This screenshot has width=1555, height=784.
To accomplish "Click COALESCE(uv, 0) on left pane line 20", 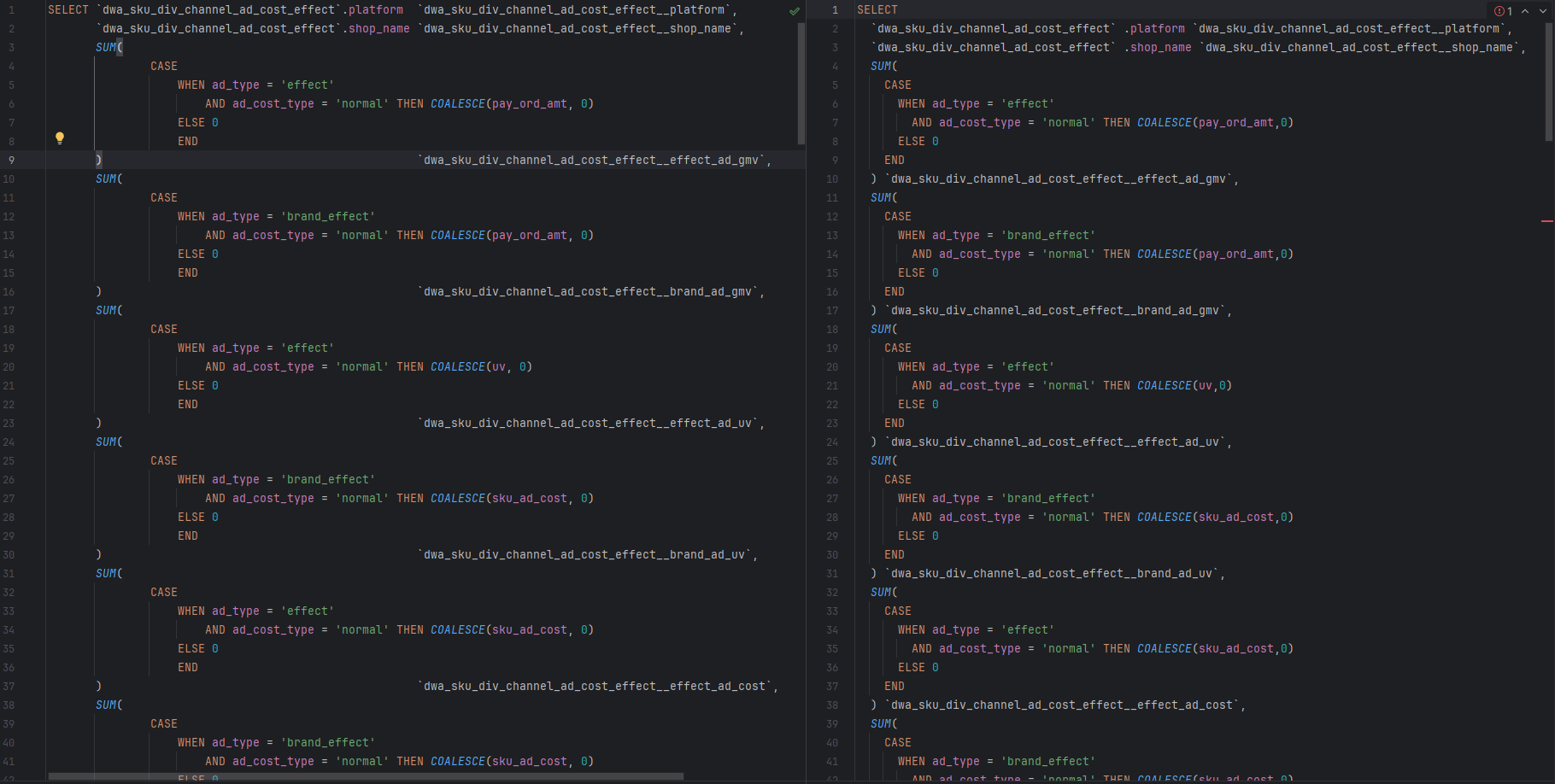I will coord(482,366).
